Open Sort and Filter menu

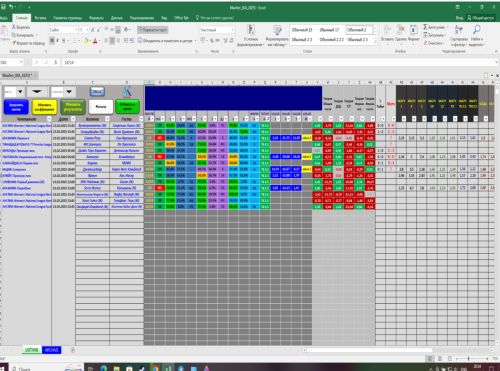tap(459, 35)
